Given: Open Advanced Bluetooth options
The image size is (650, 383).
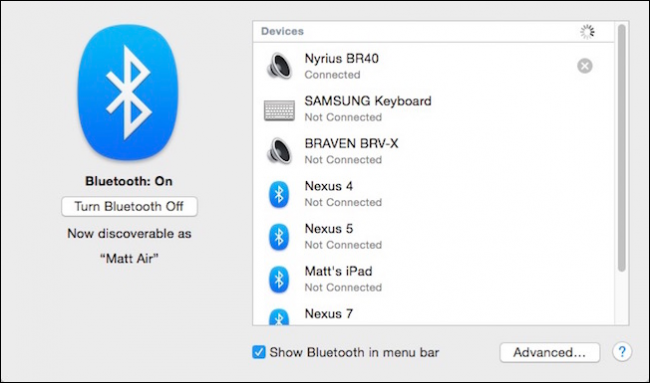Looking at the screenshot, I should [550, 352].
